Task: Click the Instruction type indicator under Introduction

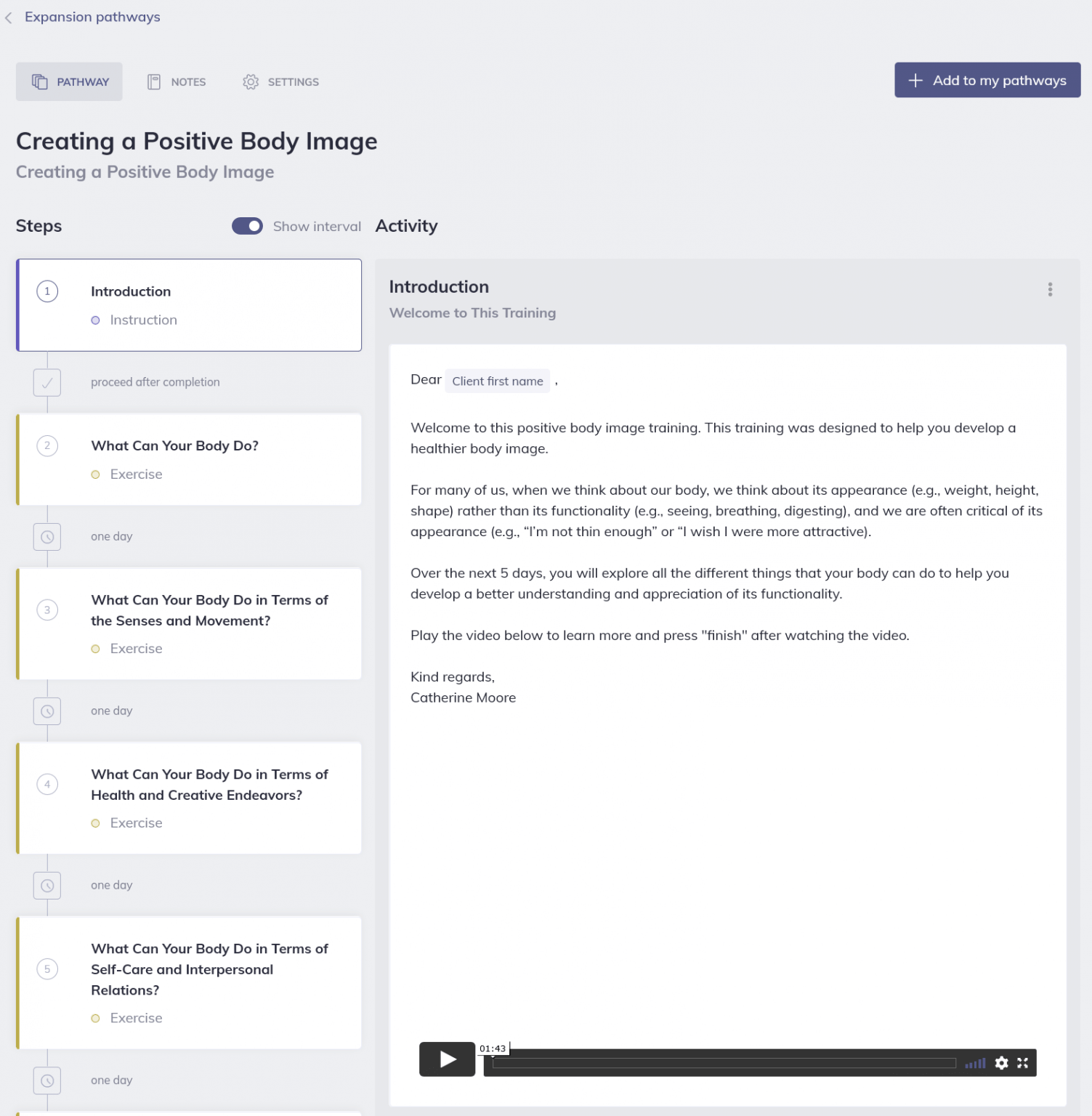Action: coord(96,320)
